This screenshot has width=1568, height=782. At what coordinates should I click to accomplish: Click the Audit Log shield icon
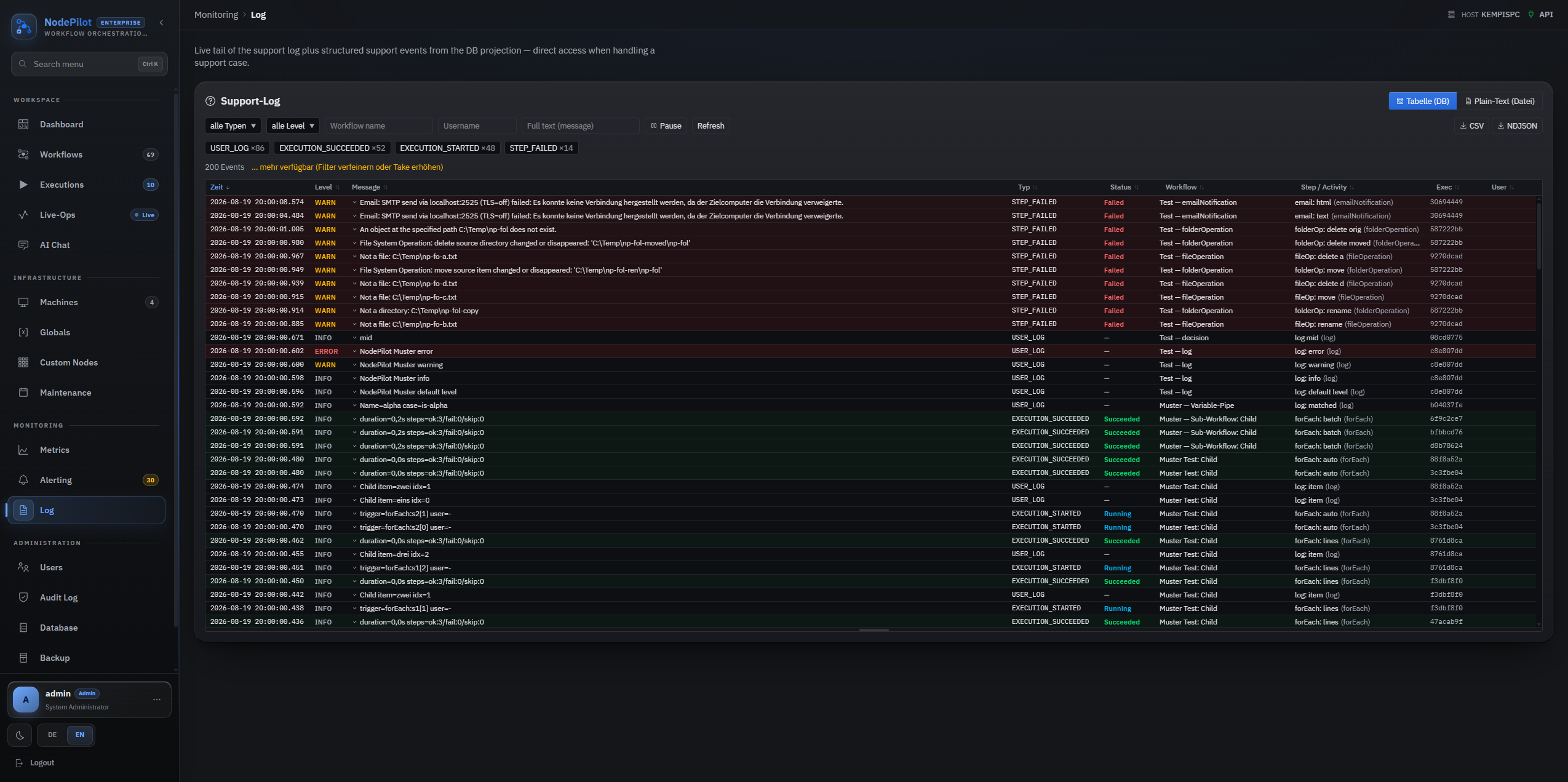[23, 597]
